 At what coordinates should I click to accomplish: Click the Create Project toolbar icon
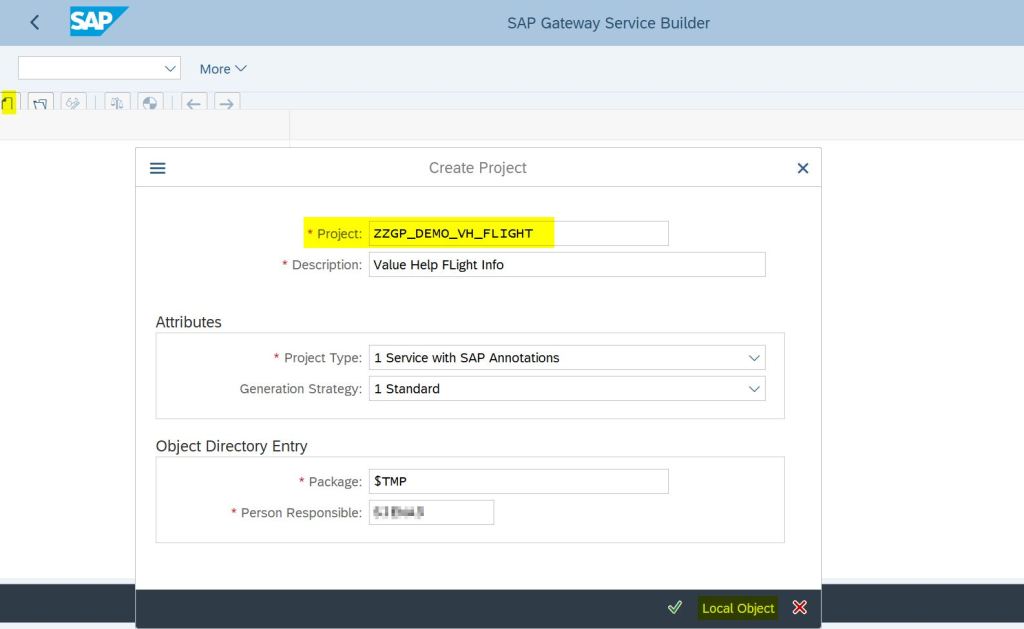(x=9, y=102)
